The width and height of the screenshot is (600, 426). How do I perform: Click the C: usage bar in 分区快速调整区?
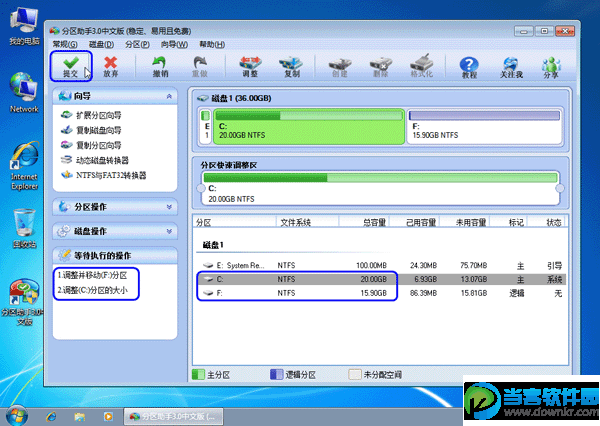380,178
